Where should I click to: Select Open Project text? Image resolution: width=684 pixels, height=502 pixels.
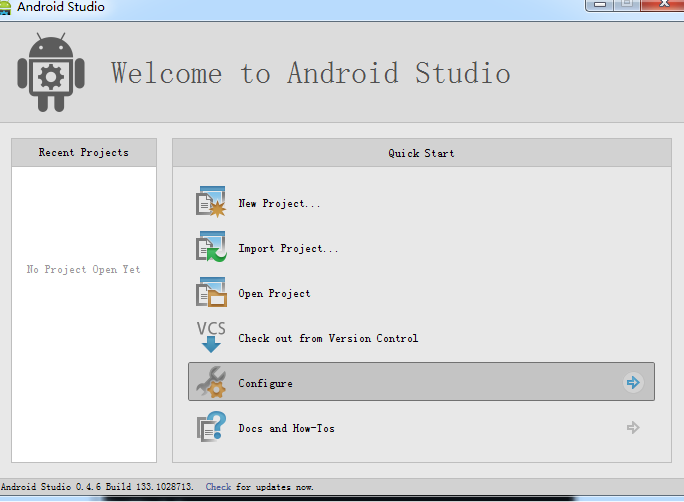[274, 294]
